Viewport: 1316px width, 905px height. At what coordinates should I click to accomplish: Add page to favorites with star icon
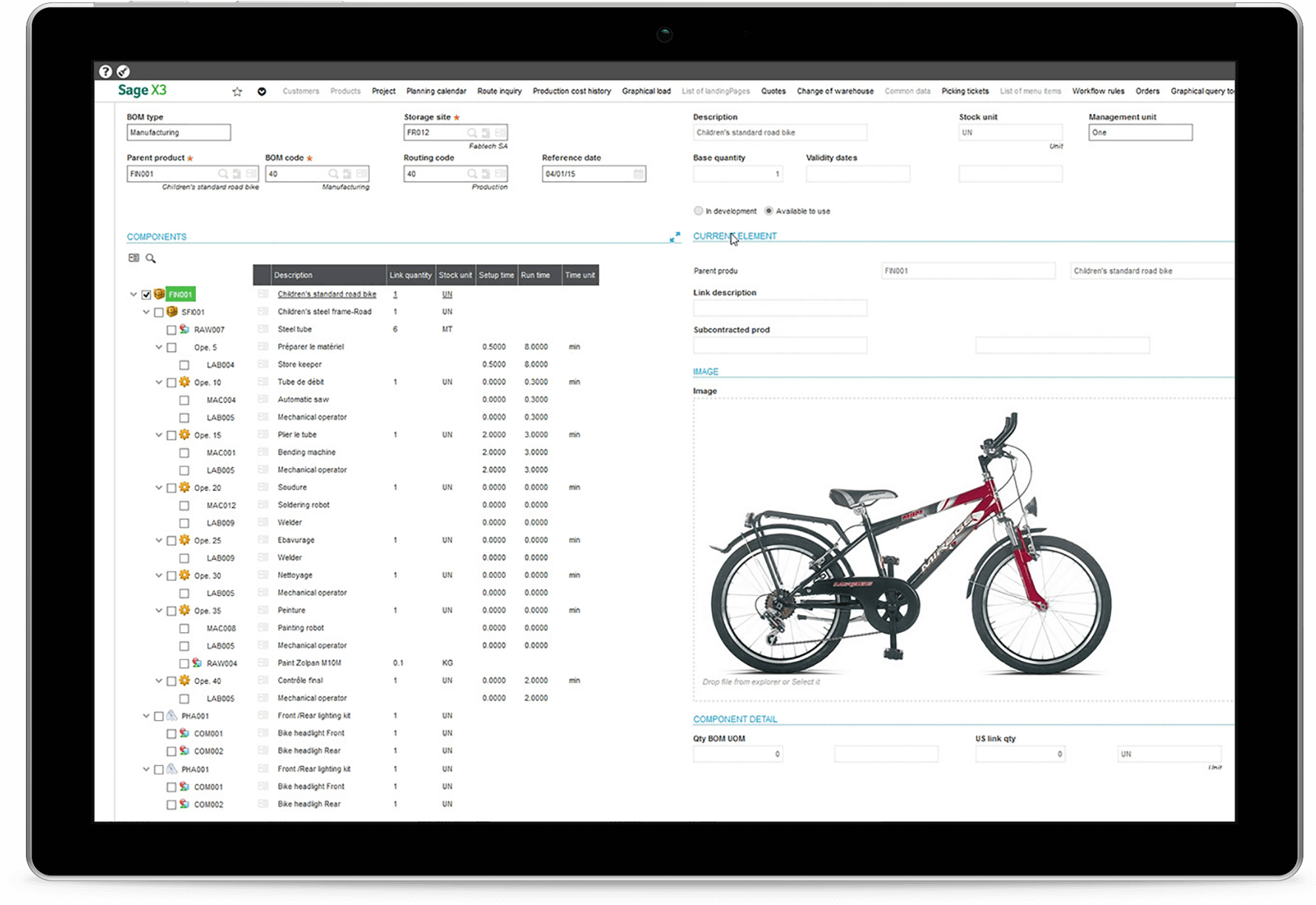coord(237,92)
